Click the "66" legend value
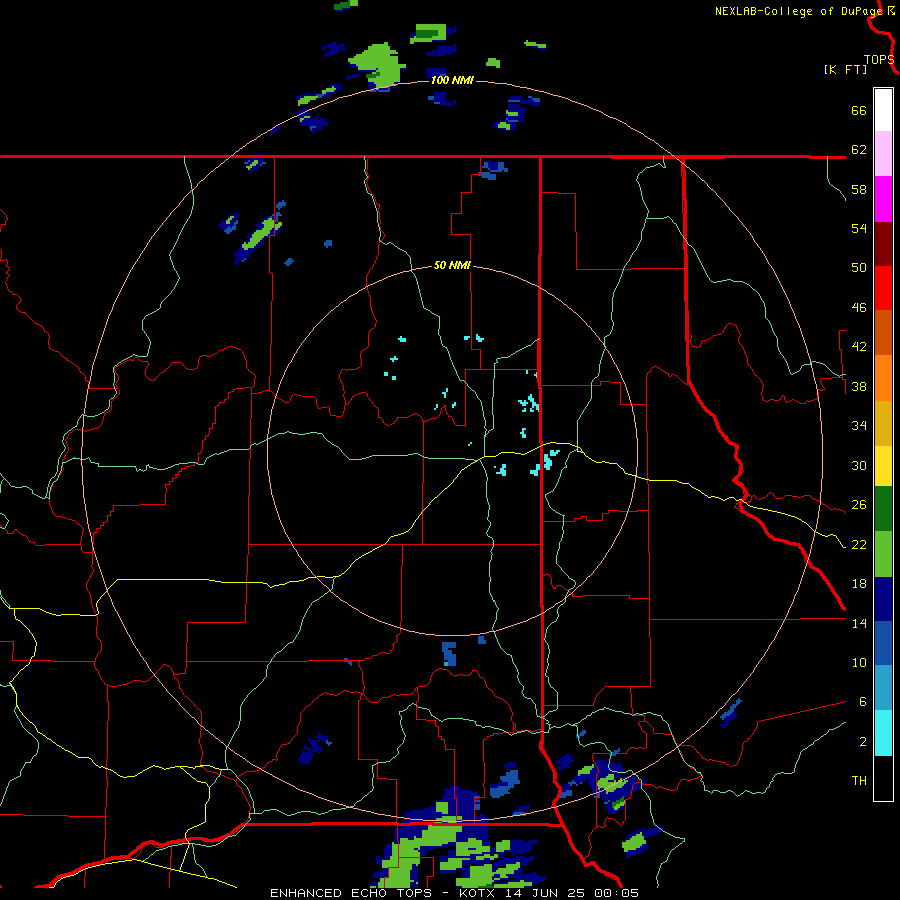Viewport: 900px width, 900px height. coord(859,111)
